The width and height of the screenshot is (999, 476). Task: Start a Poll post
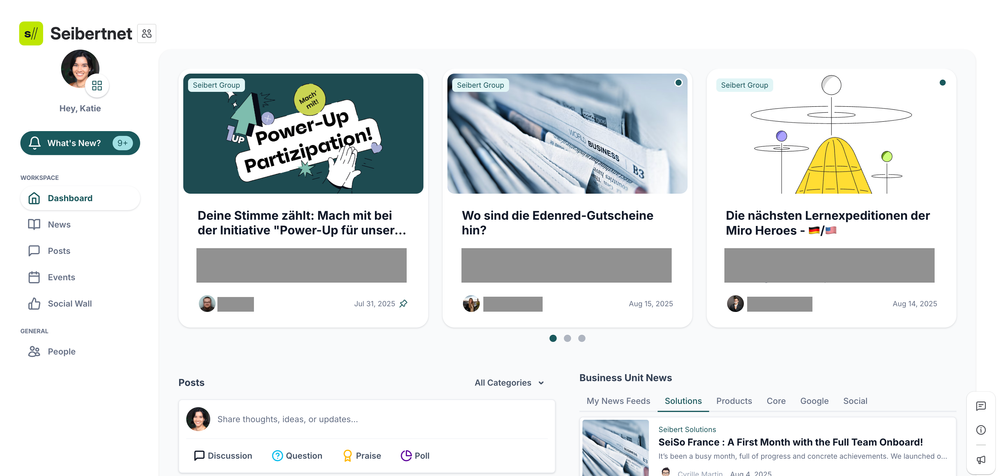[x=415, y=456]
